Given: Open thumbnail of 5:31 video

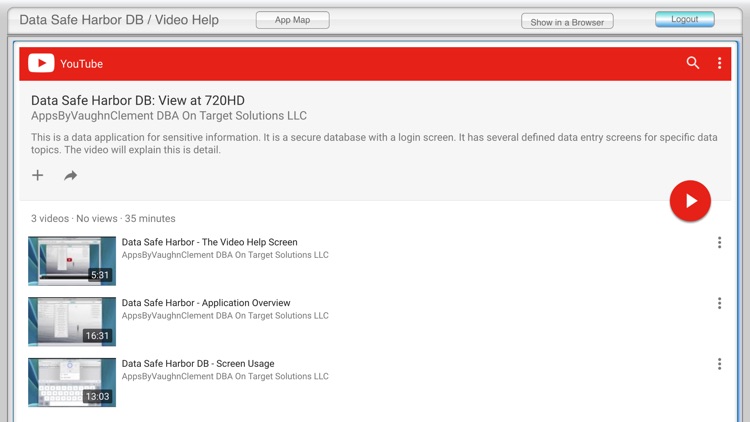Looking at the screenshot, I should point(72,261).
